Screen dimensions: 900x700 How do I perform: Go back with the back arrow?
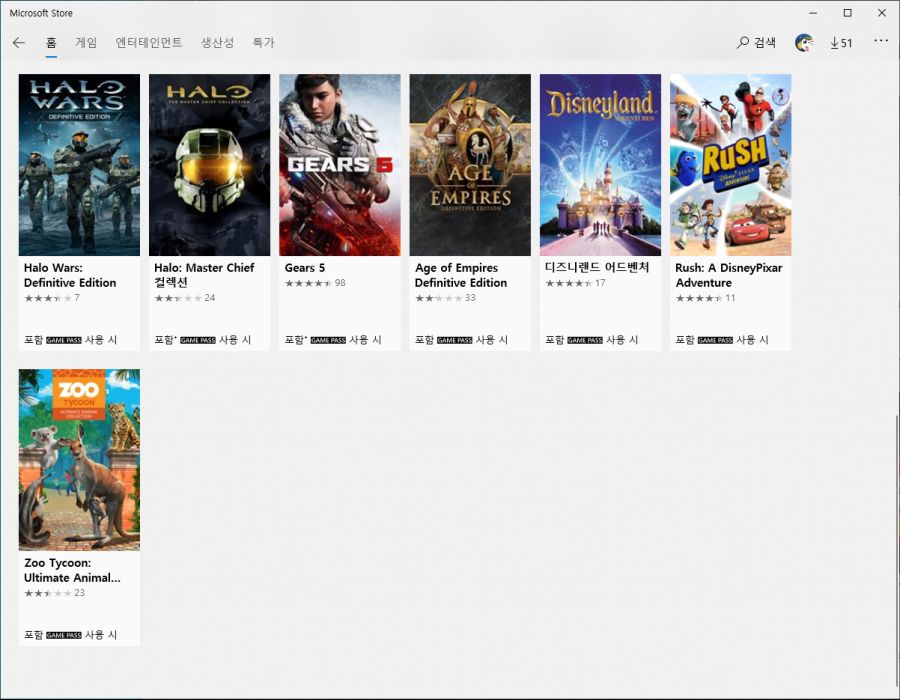(18, 42)
